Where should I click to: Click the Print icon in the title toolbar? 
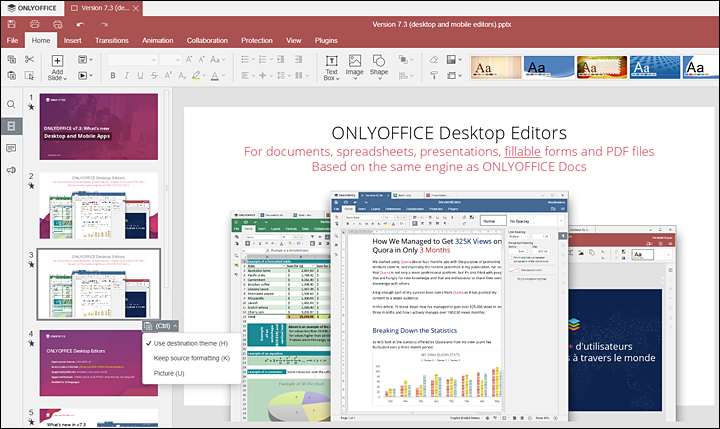point(34,24)
